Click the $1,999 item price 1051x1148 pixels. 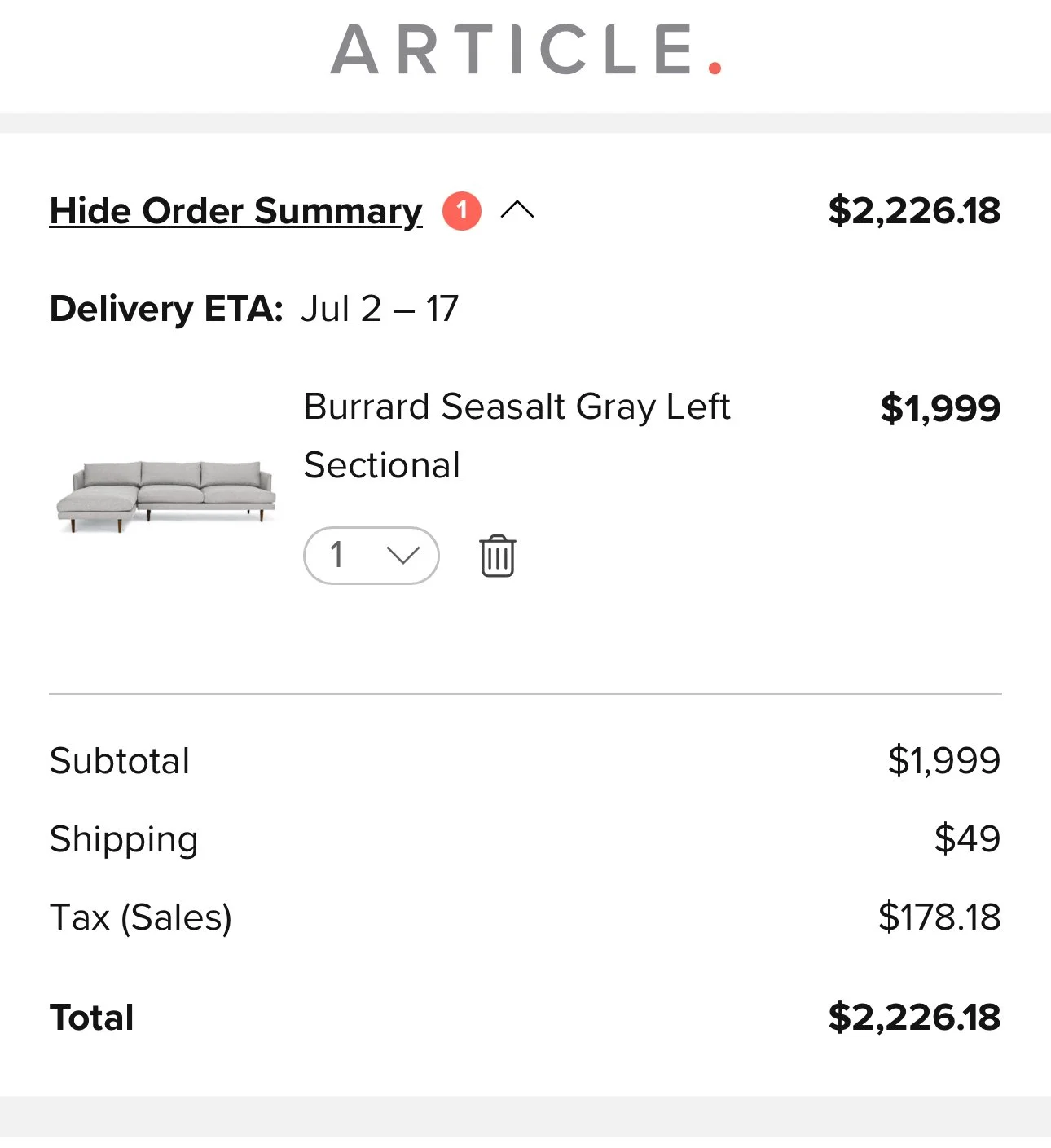[940, 408]
